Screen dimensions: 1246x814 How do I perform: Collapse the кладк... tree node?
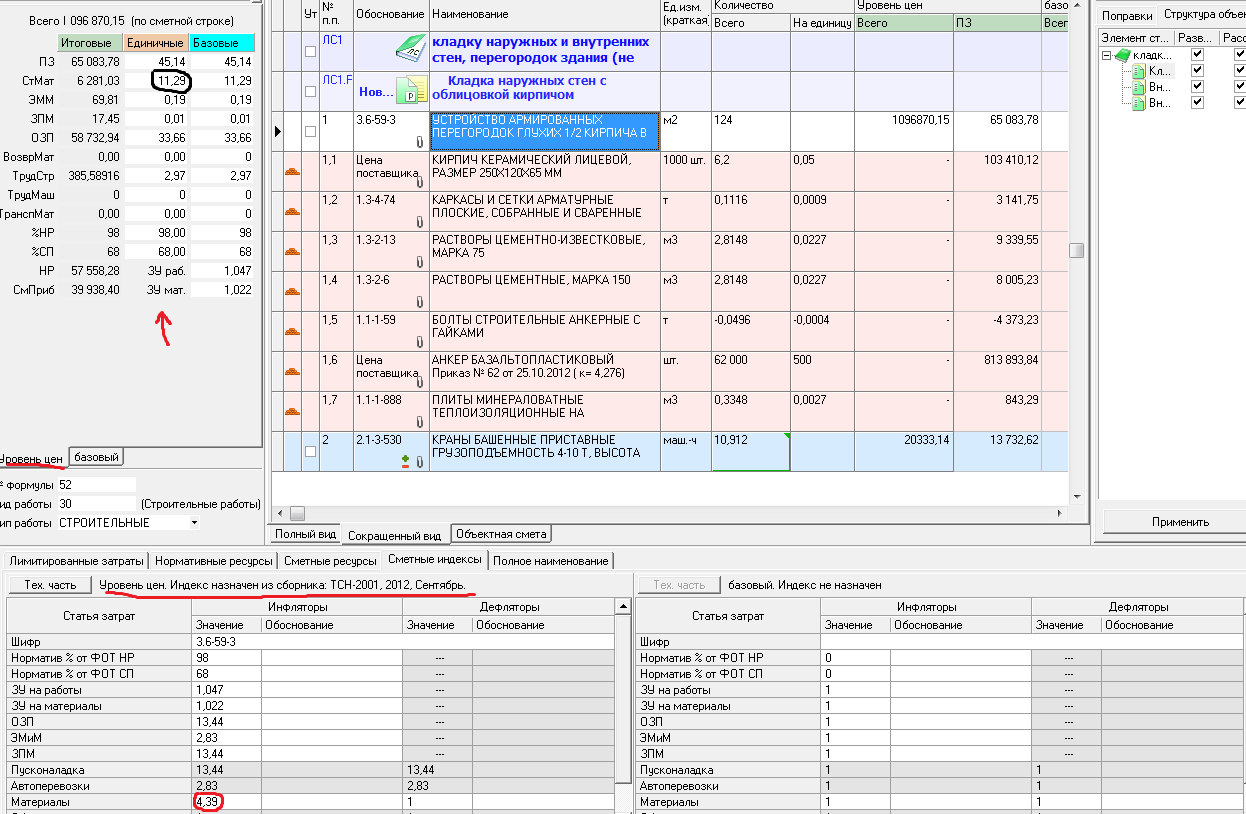coord(1107,55)
